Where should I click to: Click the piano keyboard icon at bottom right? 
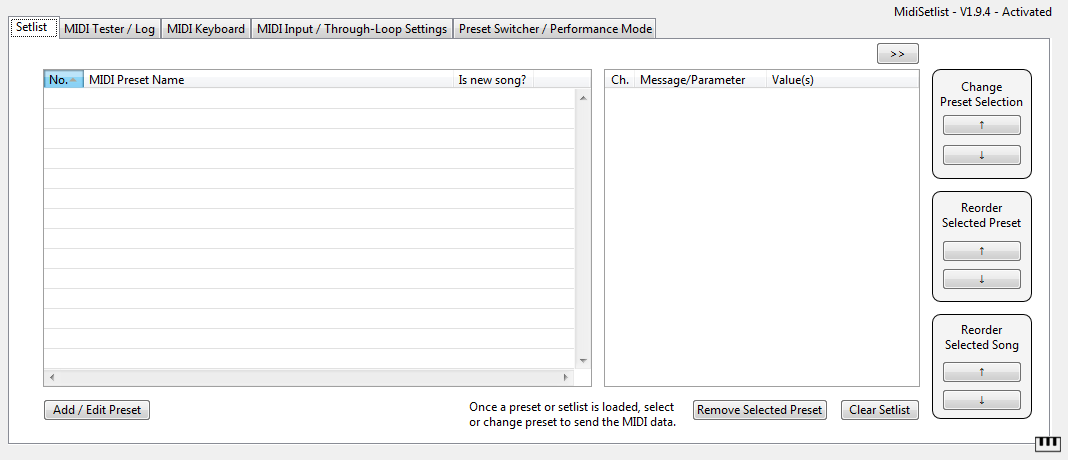click(x=1046, y=443)
